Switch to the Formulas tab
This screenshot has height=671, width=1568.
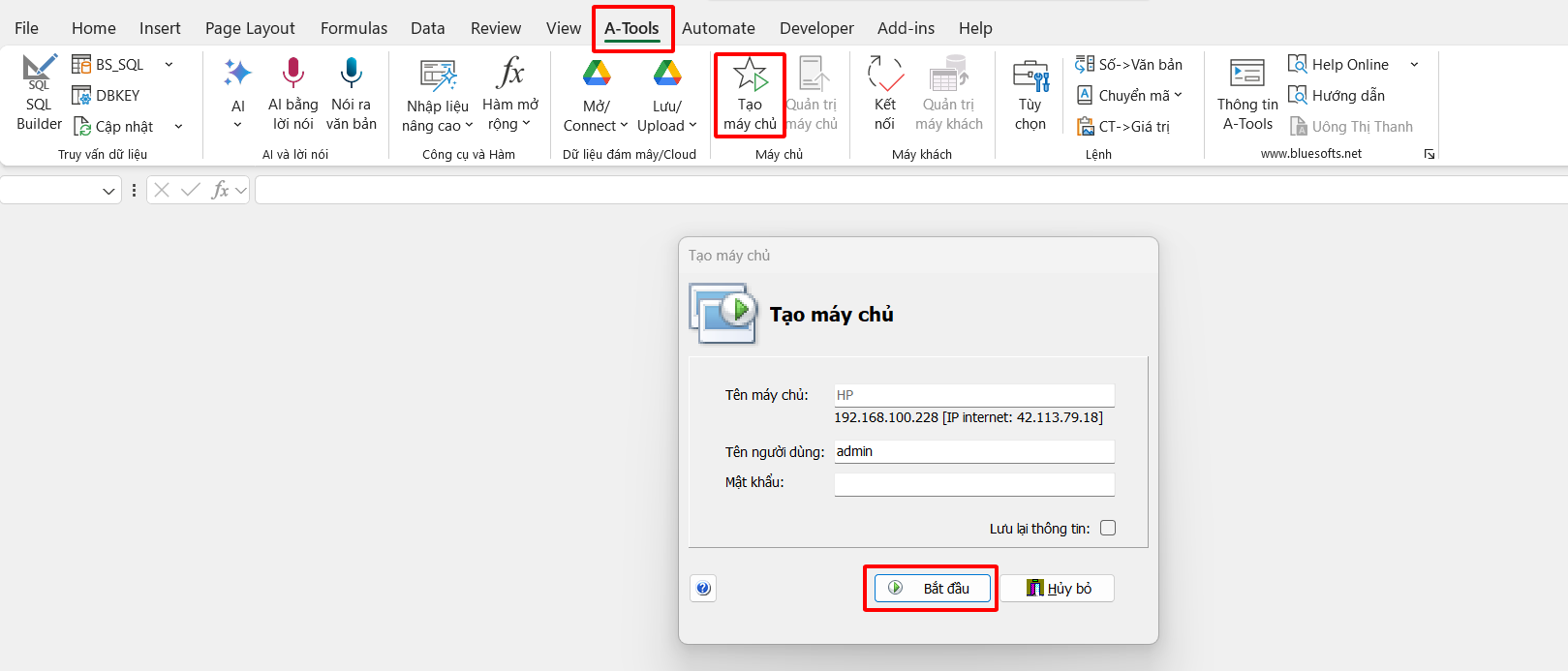click(x=354, y=28)
